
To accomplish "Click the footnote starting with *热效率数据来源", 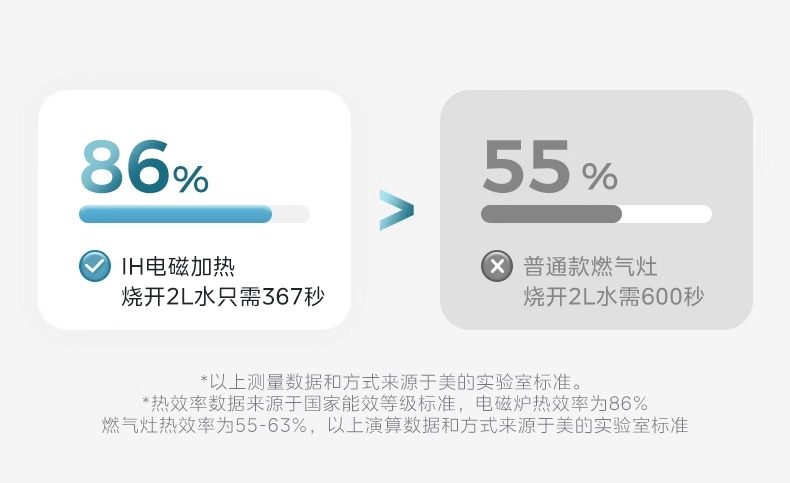I will click(395, 403).
